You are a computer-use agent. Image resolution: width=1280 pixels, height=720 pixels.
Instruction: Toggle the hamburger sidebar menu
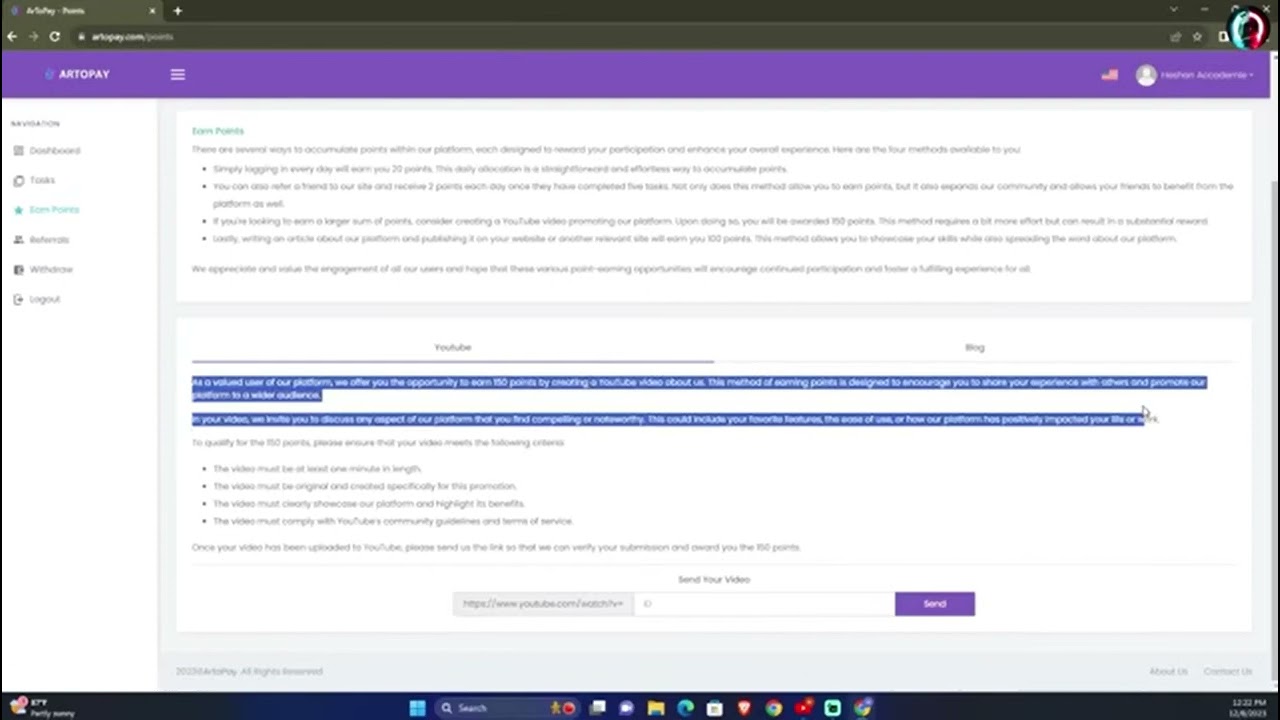pyautogui.click(x=178, y=74)
